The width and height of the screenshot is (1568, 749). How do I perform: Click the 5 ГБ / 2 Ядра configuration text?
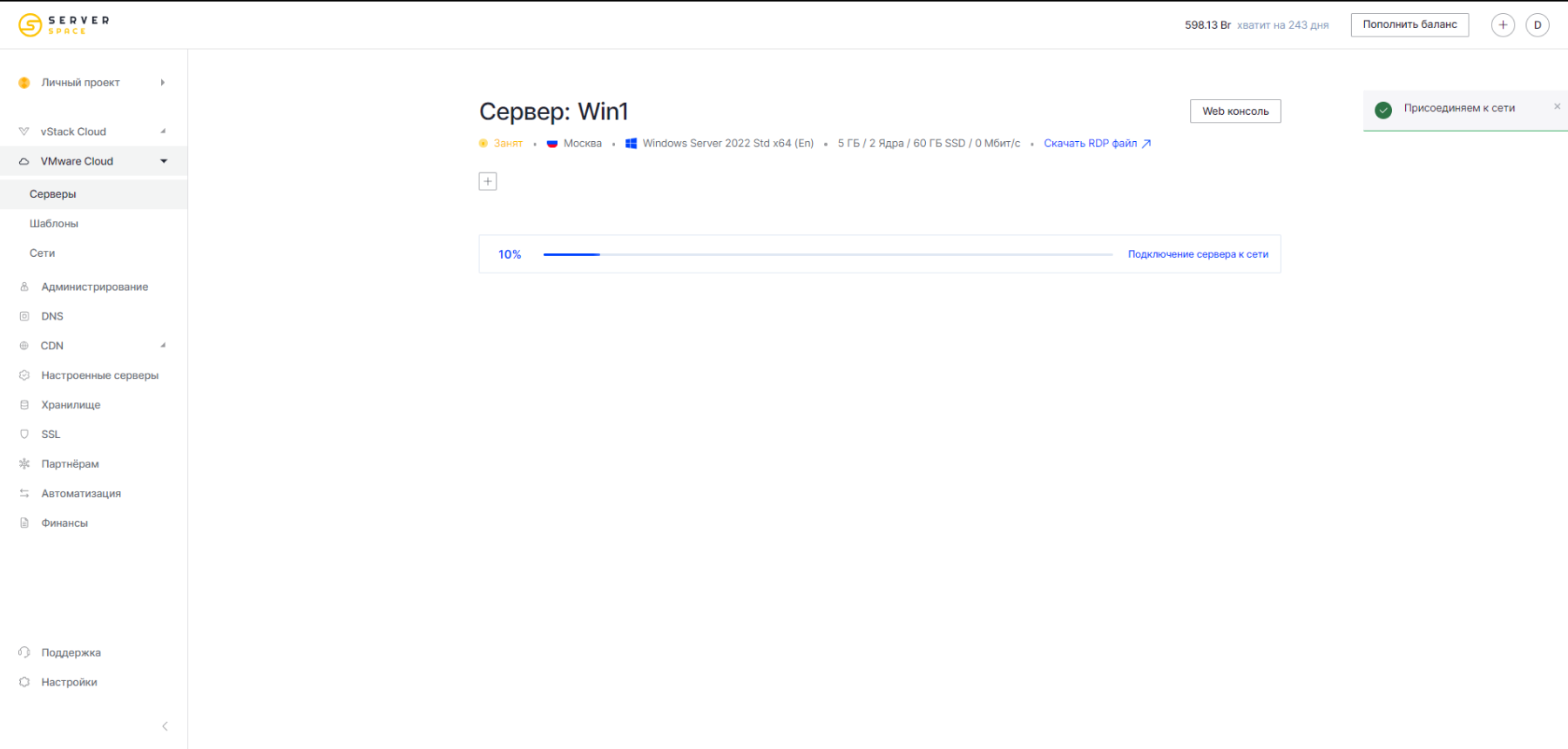point(929,144)
